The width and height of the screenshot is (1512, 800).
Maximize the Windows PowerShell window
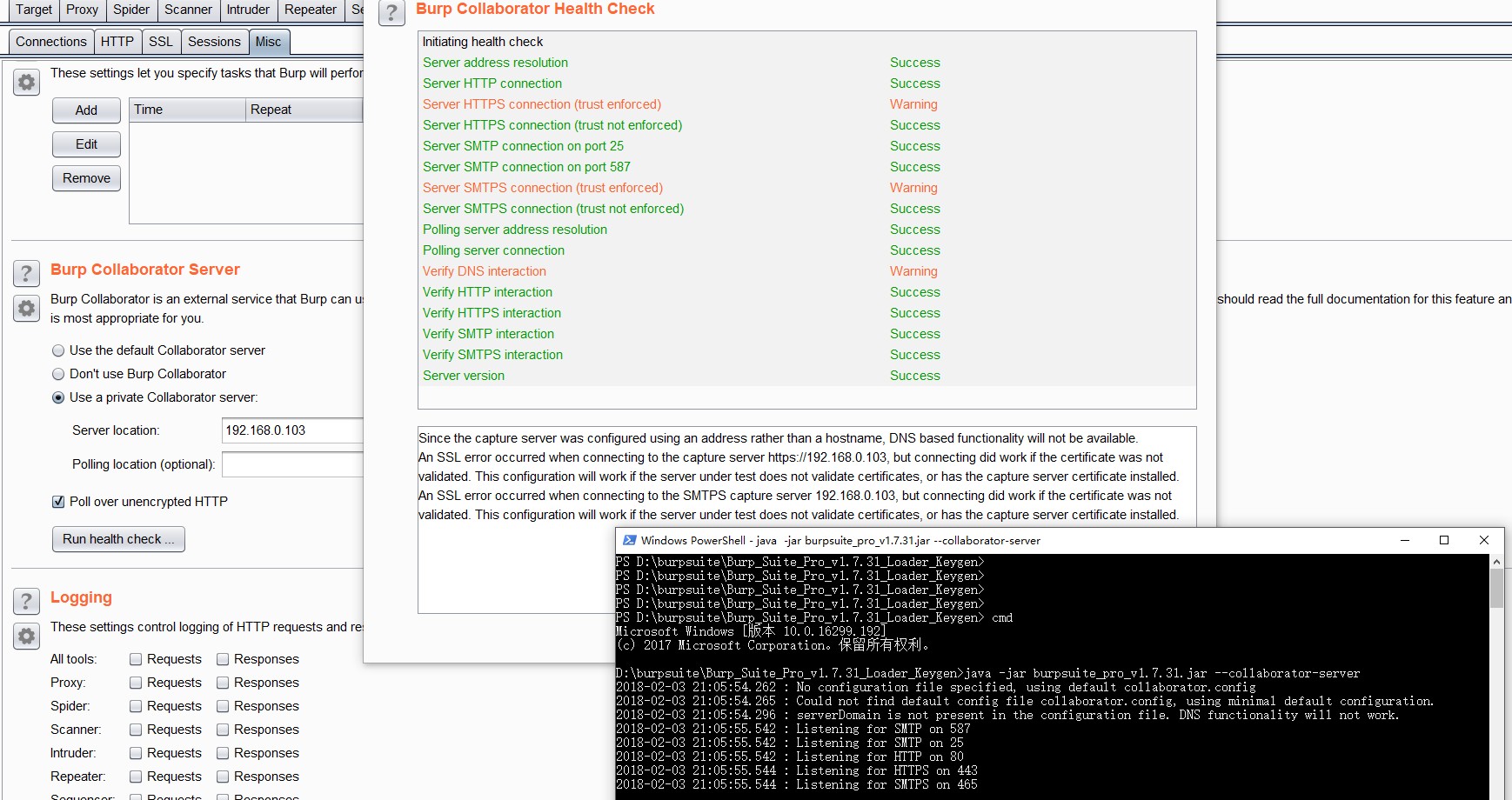[1444, 540]
